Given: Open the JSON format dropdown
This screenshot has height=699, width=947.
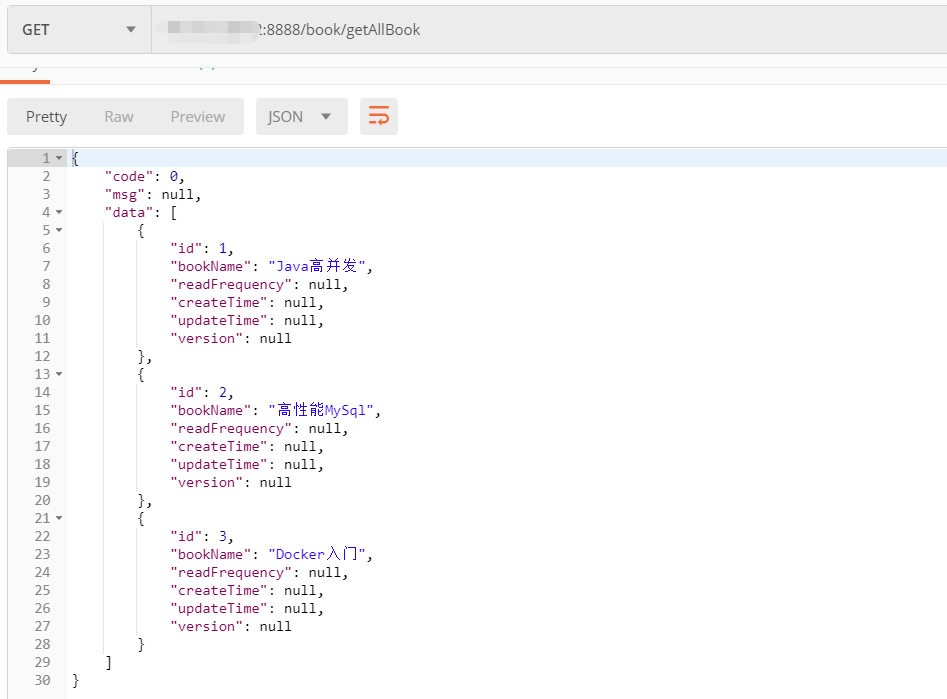Looking at the screenshot, I should (x=301, y=117).
